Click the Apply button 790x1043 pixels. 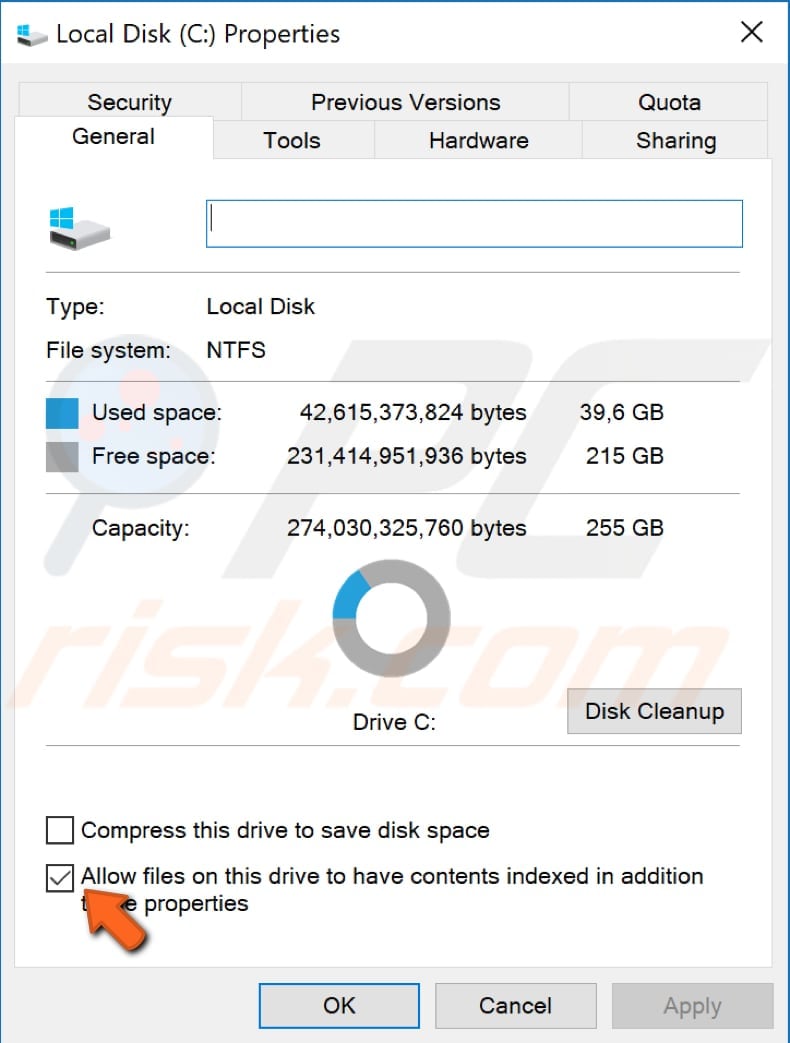[692, 1005]
